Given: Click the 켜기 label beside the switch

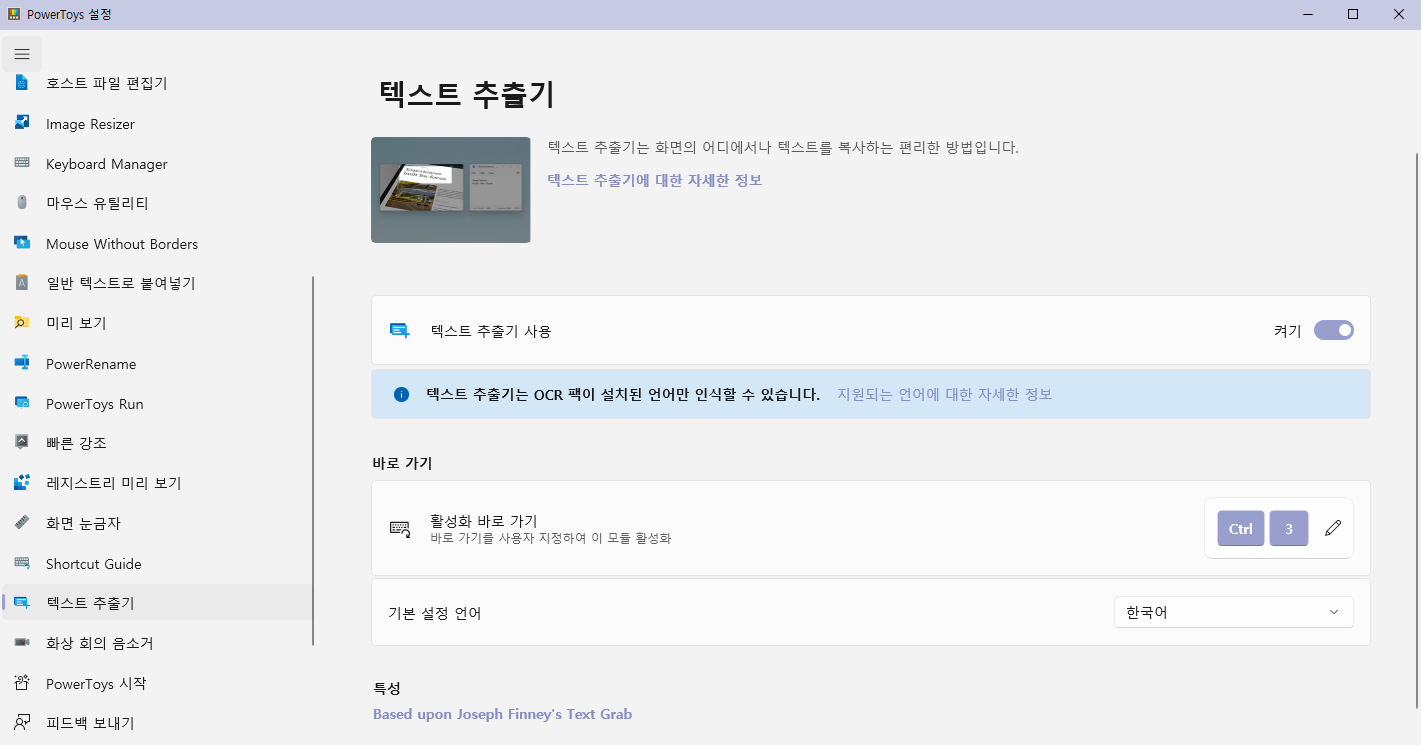Looking at the screenshot, I should point(1287,330).
